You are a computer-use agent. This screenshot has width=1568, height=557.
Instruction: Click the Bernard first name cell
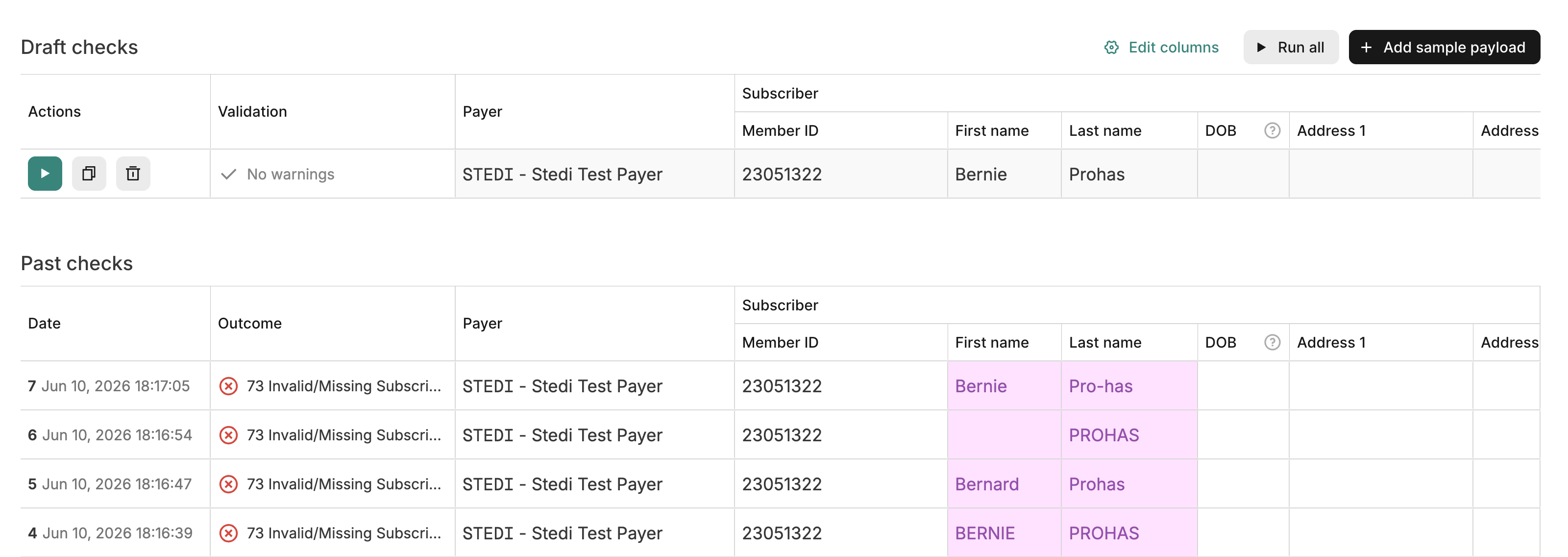point(1004,484)
